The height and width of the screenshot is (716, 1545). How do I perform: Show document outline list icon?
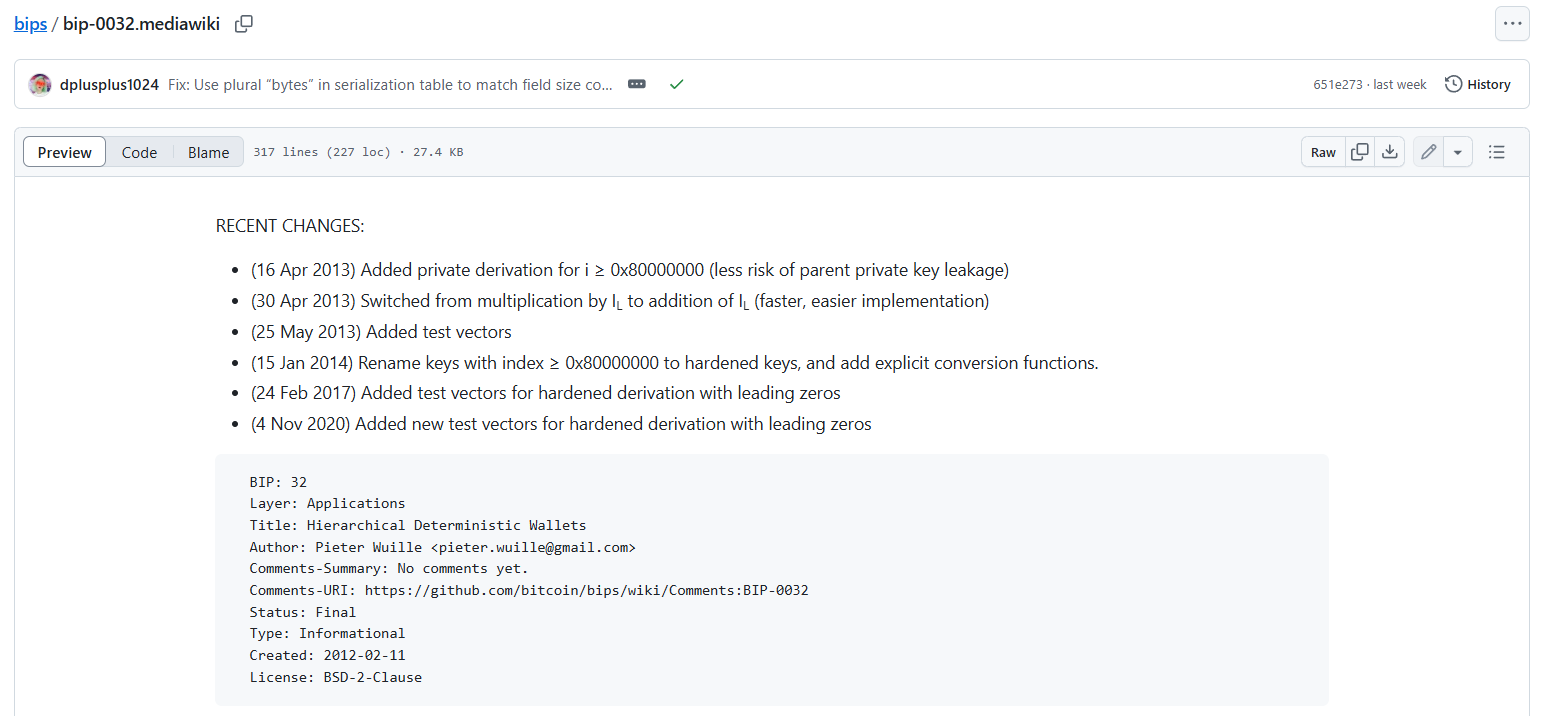tap(1497, 152)
